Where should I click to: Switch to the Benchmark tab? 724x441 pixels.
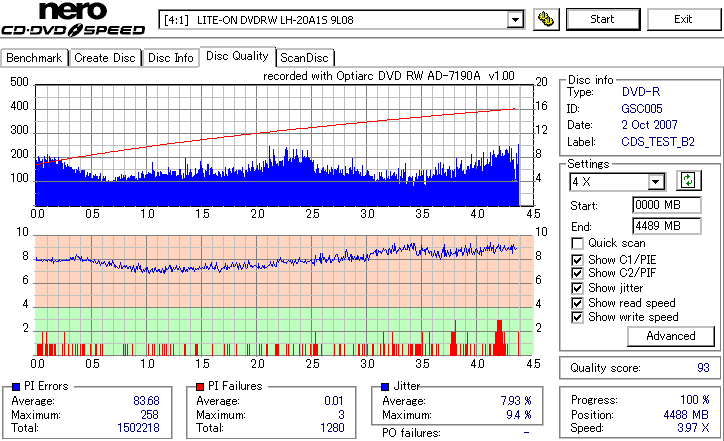click(x=34, y=58)
